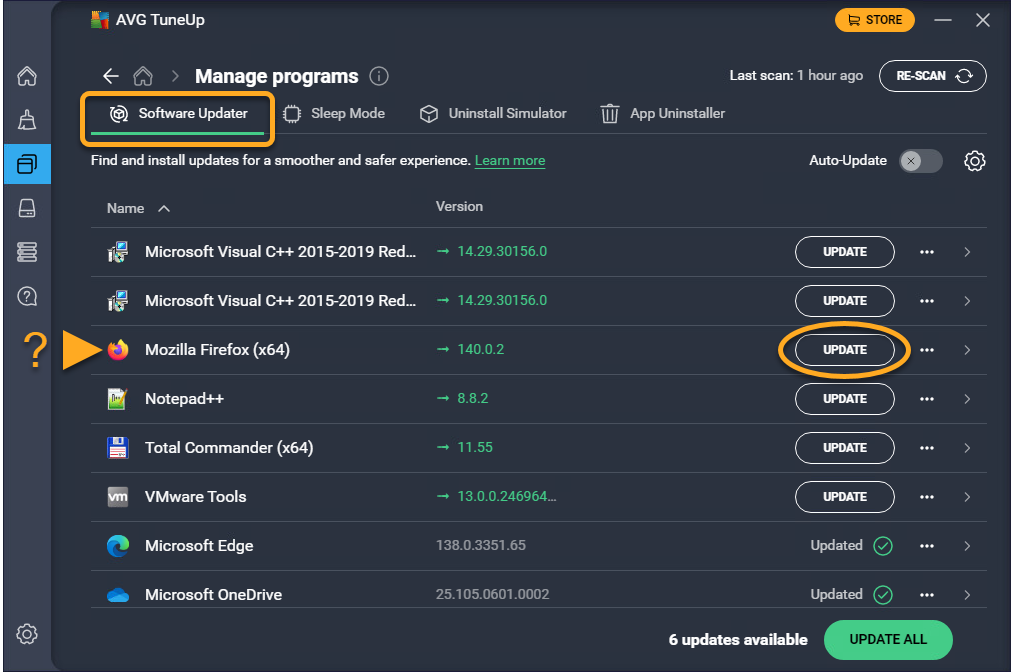Open more options for Notepad++
Viewport: 1011px width, 672px height.
pos(927,399)
